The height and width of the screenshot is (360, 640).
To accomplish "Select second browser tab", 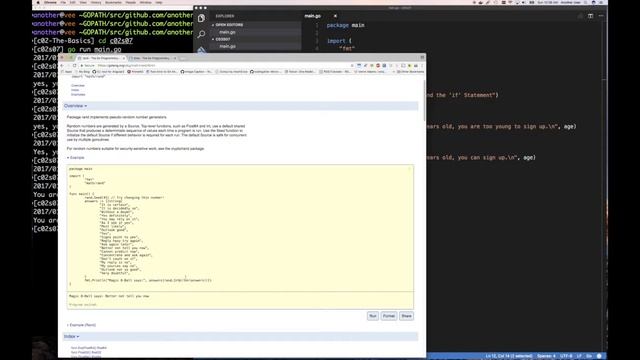I will [x=152, y=58].
